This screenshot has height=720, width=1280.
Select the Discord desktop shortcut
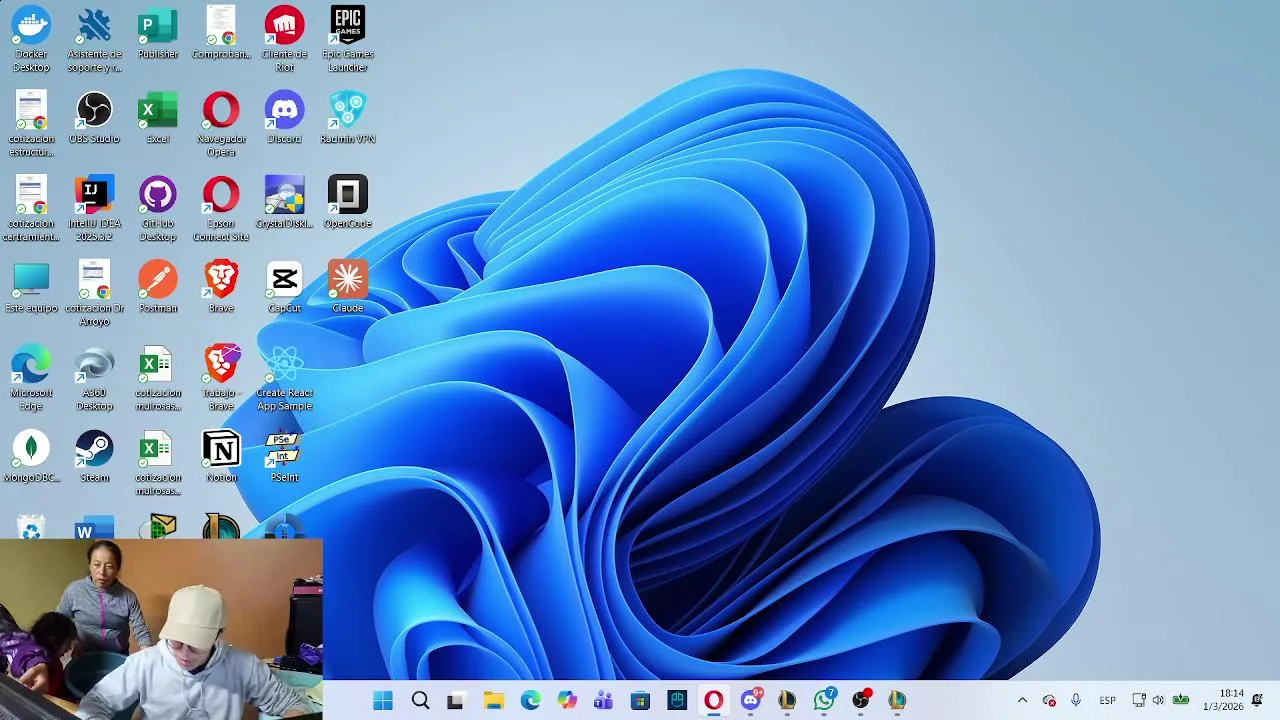[x=284, y=118]
